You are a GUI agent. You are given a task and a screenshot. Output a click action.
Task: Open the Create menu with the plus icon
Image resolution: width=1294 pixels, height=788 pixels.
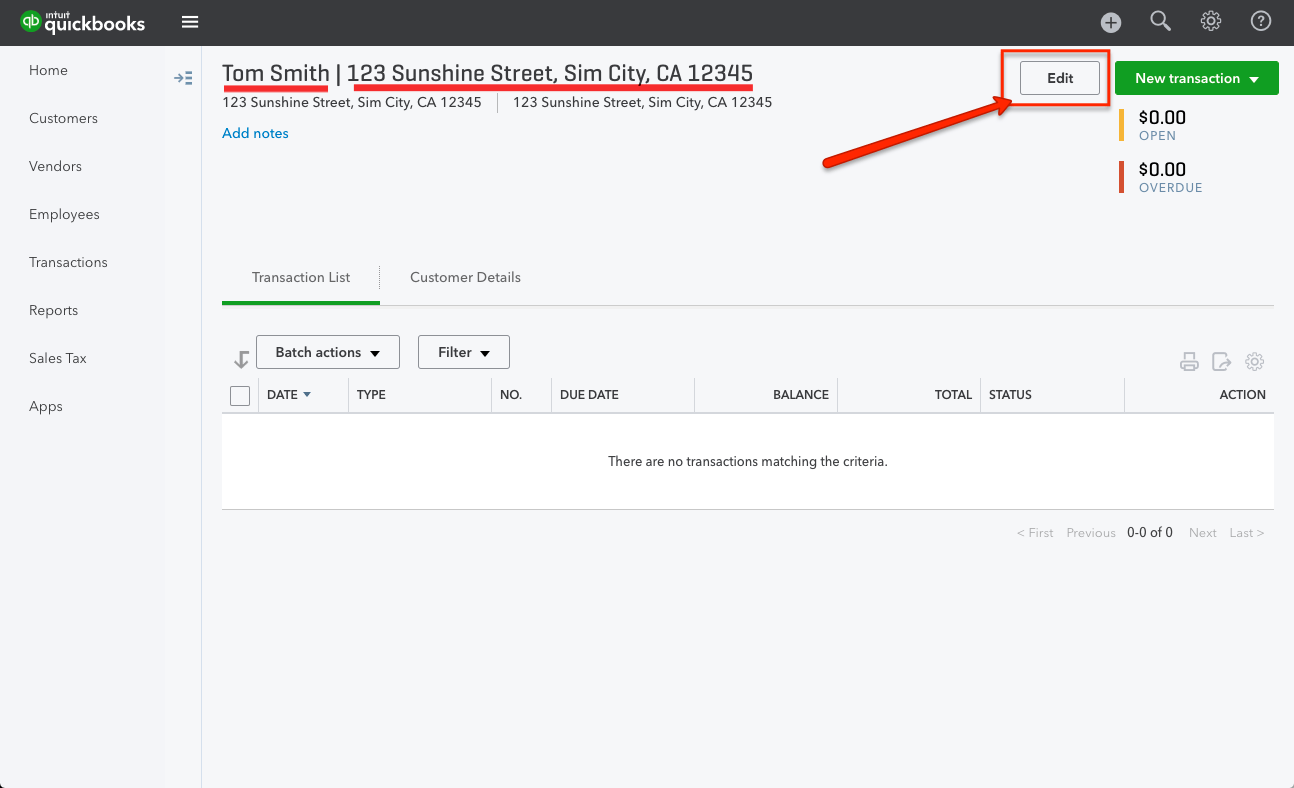pyautogui.click(x=1111, y=21)
